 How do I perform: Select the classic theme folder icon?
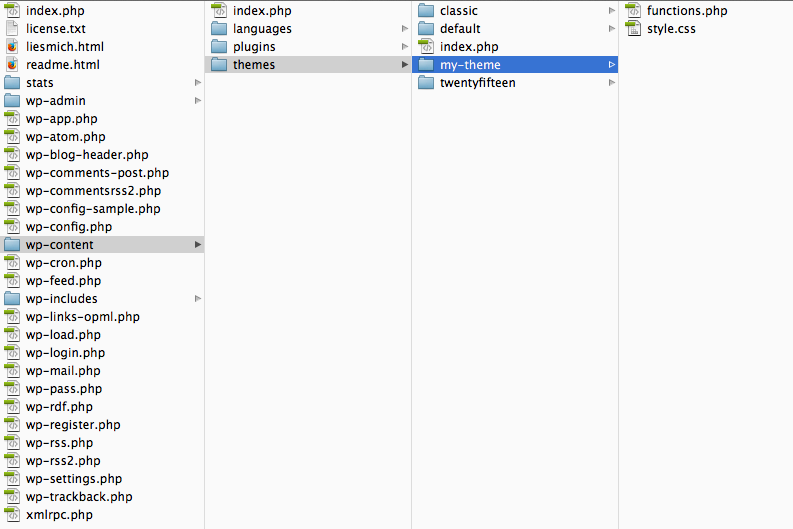[426, 10]
